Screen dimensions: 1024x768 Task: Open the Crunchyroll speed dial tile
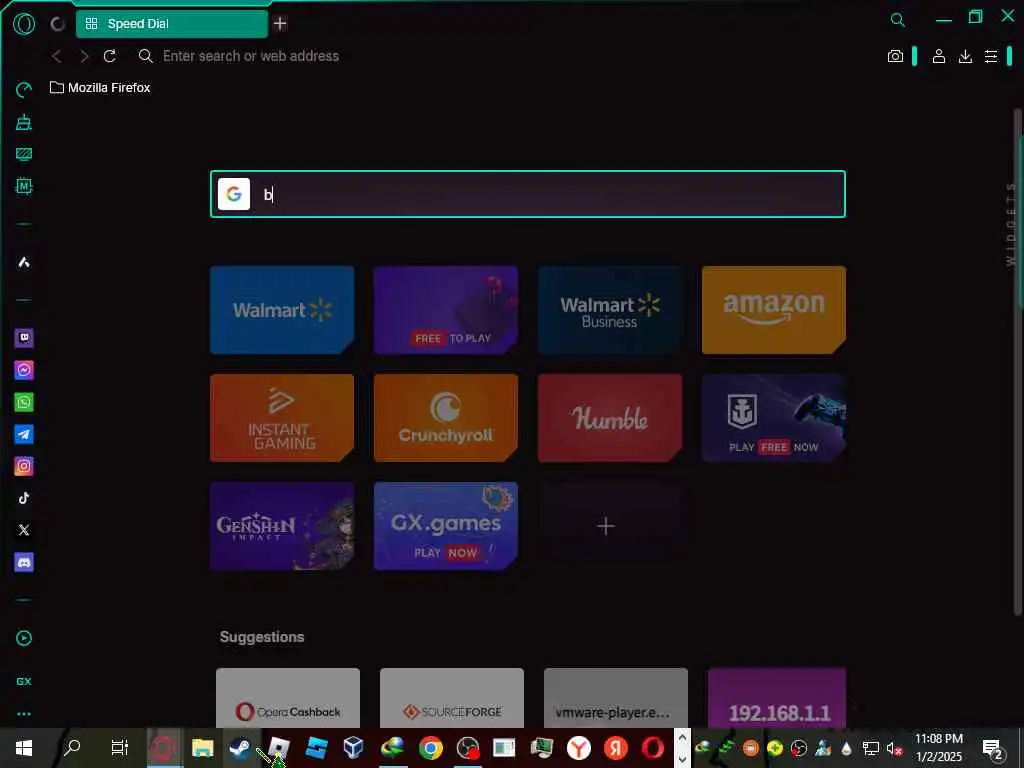(446, 418)
